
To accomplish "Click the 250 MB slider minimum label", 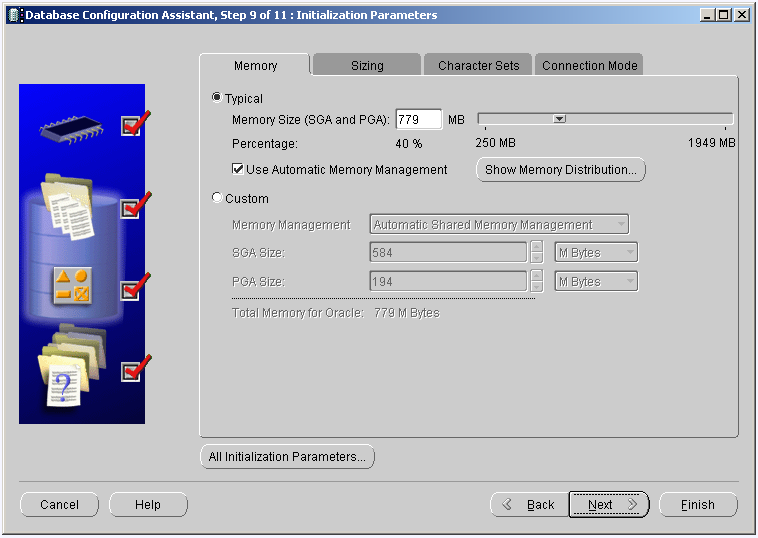I will pos(496,143).
